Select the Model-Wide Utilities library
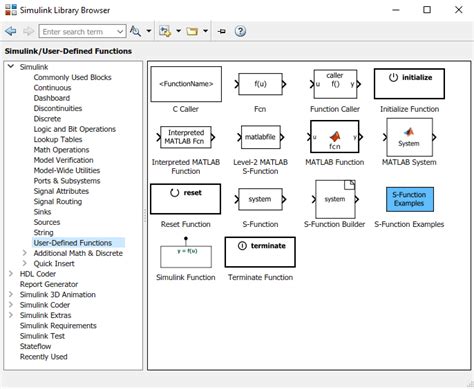The image size is (474, 389). (x=67, y=170)
